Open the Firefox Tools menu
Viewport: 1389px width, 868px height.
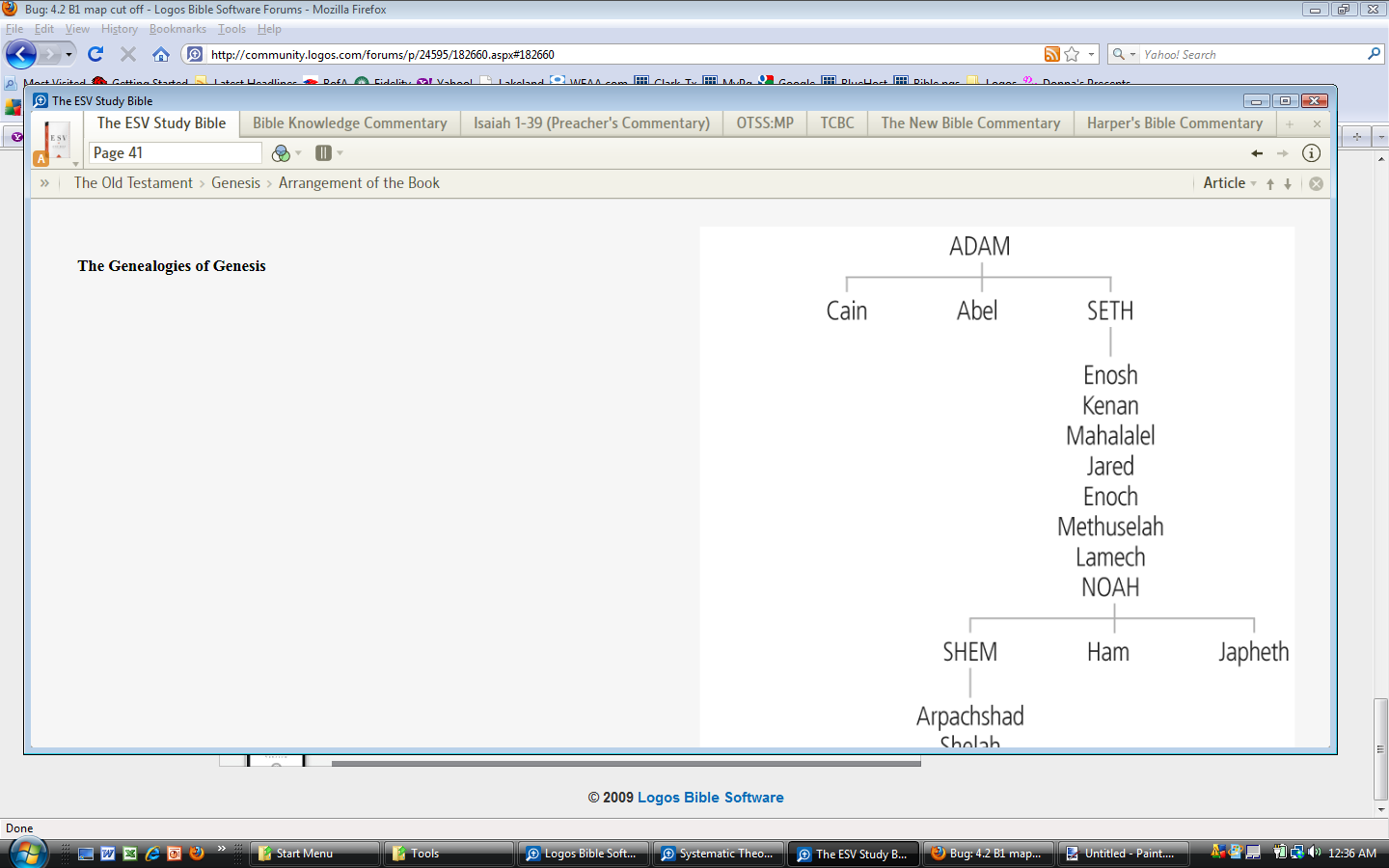[231, 29]
